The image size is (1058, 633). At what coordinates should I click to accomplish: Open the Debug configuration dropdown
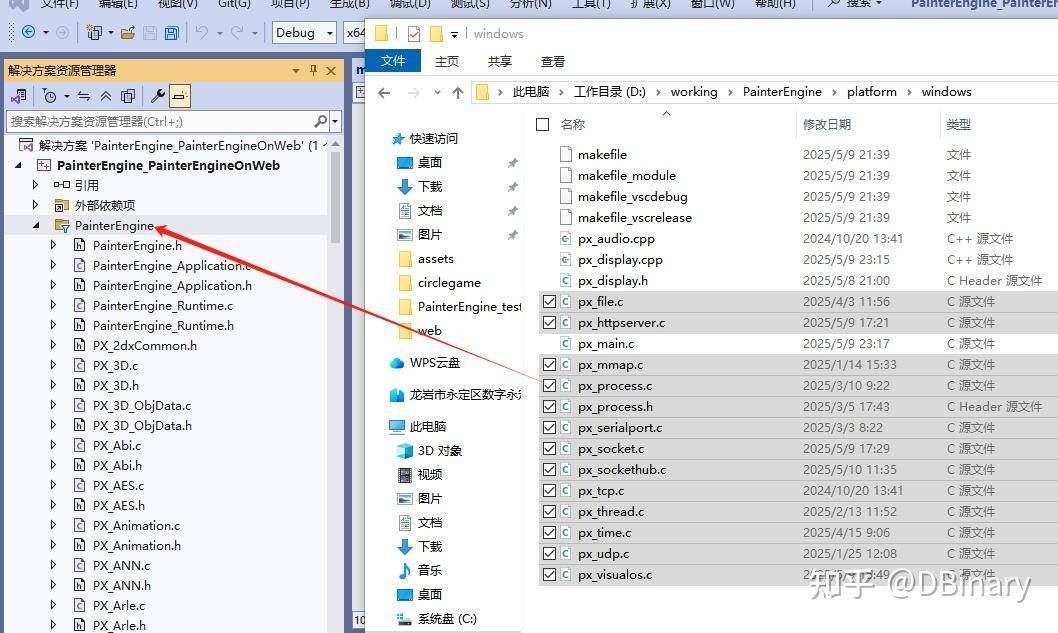click(304, 32)
